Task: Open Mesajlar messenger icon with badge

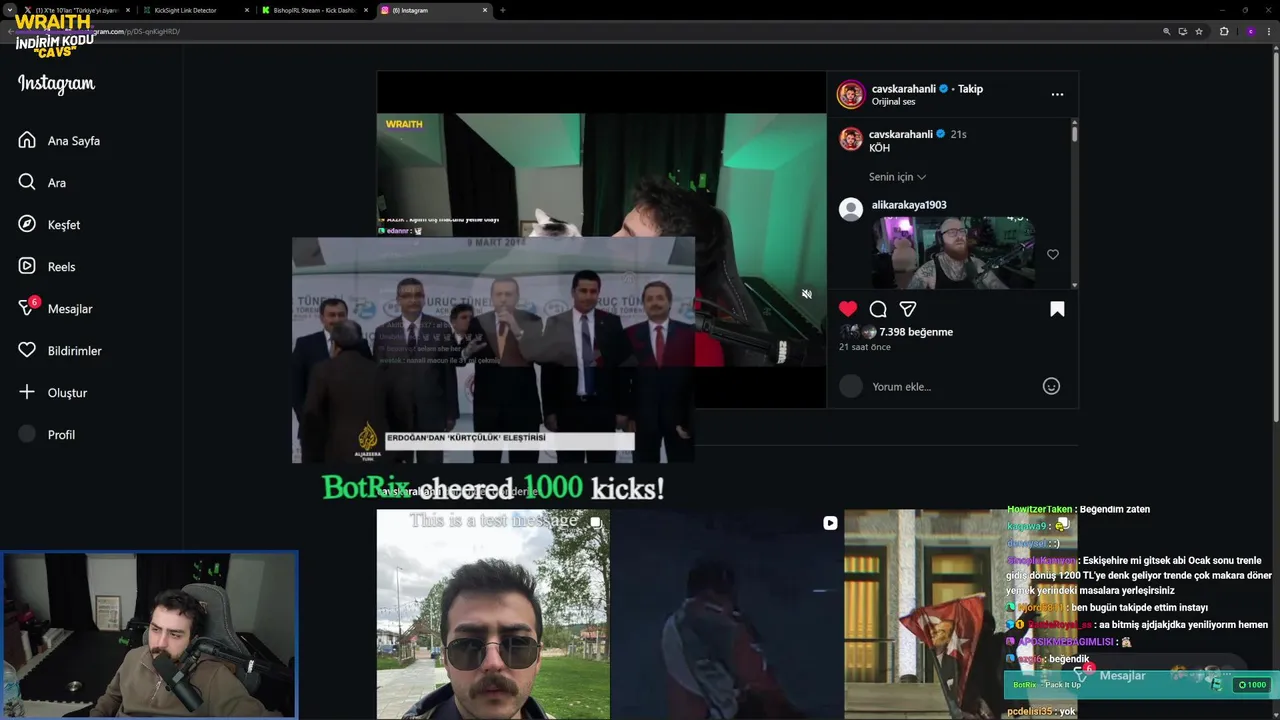Action: coord(28,307)
